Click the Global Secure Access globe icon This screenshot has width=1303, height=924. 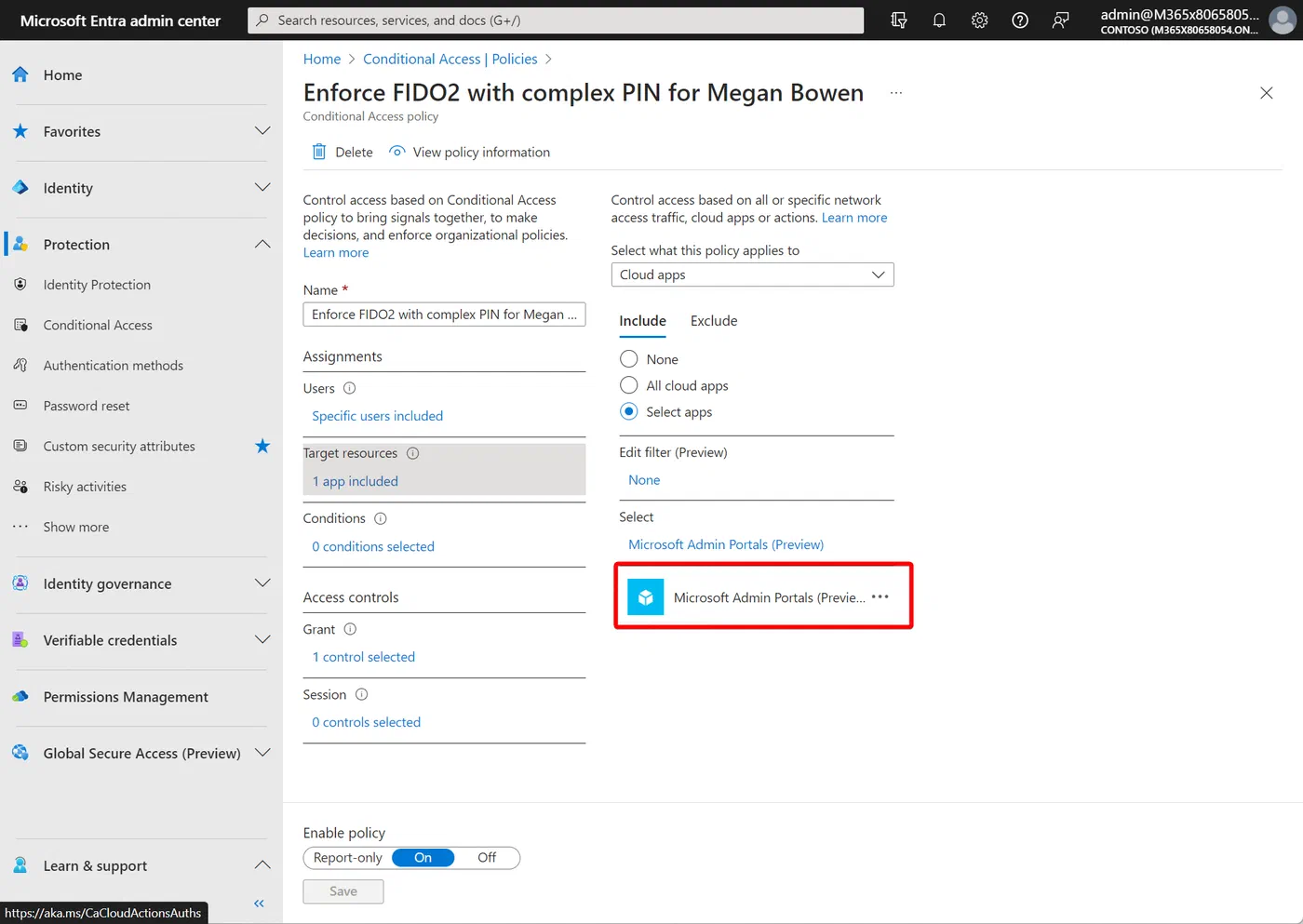(20, 753)
